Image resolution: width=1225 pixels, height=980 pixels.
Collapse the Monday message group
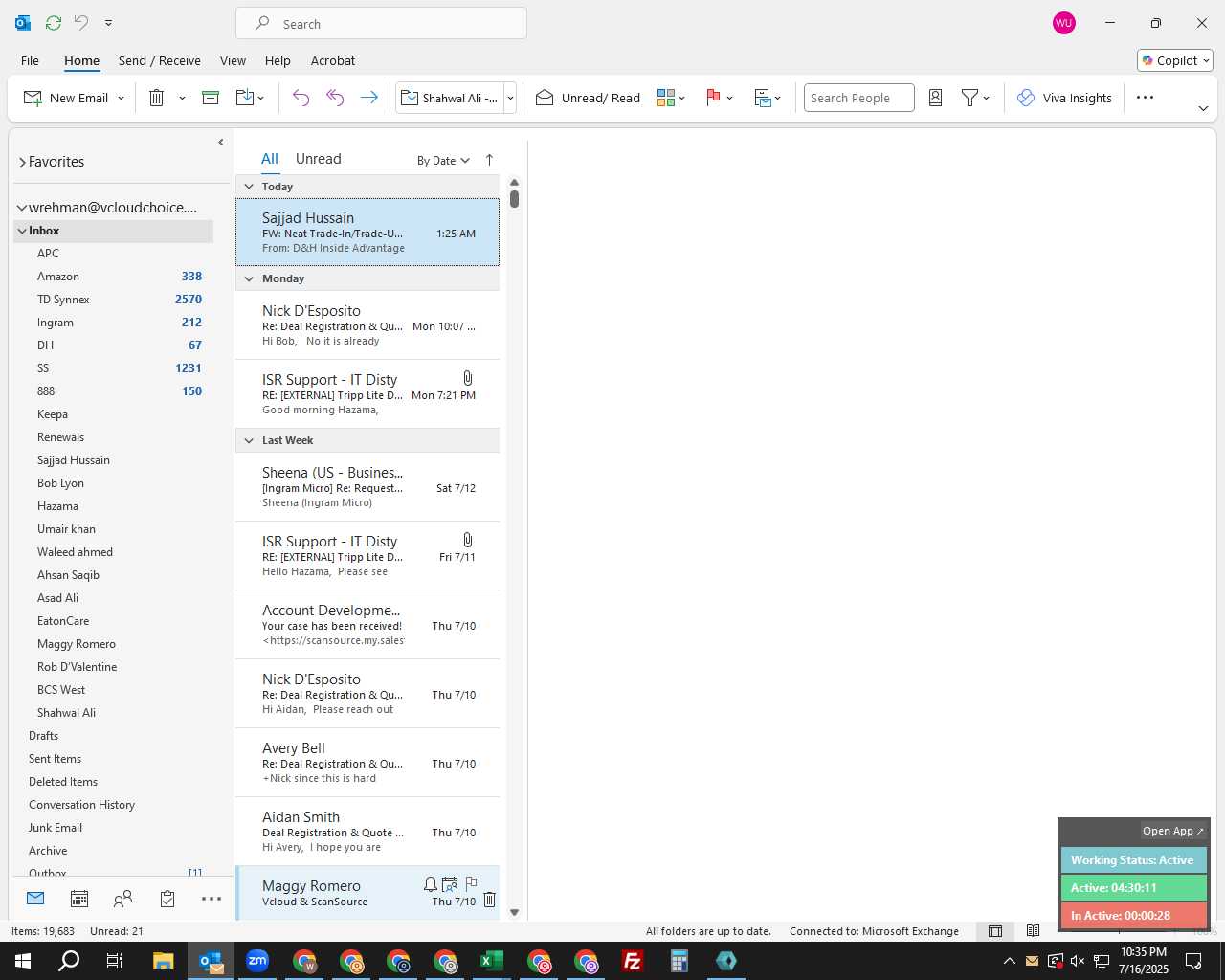[249, 278]
